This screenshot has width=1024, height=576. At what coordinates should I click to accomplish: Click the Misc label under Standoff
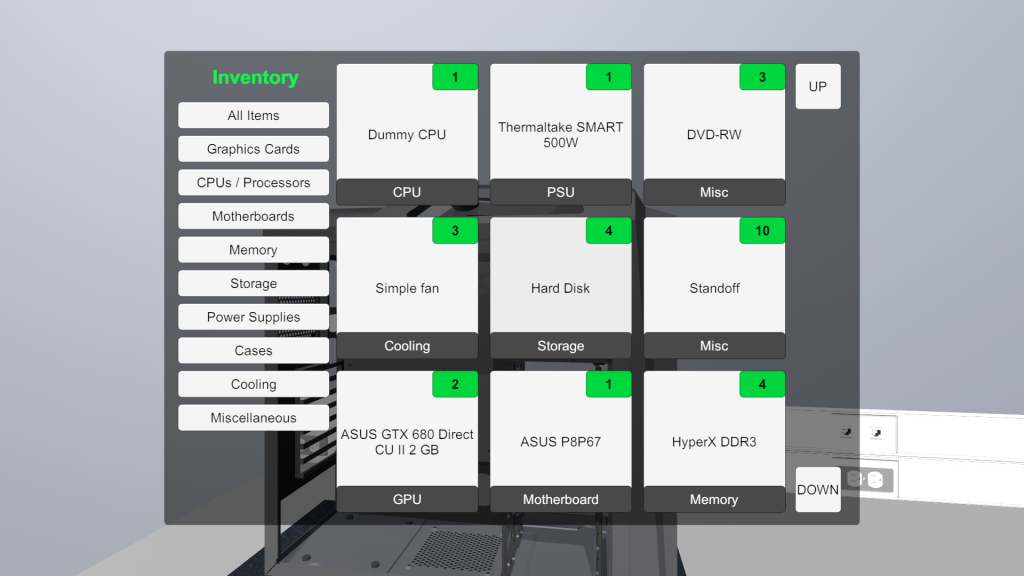point(714,345)
